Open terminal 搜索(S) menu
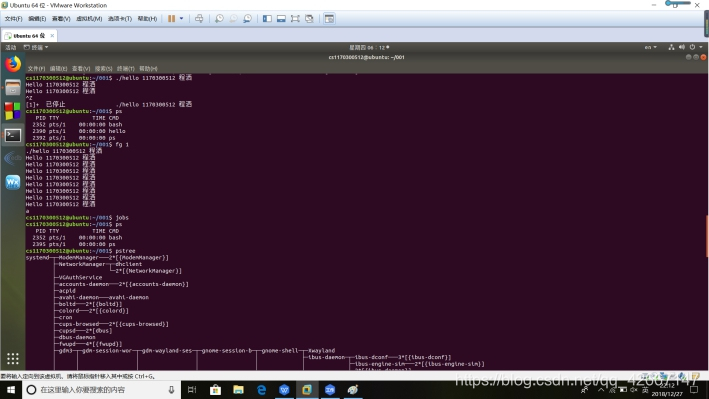709x399 pixels. tap(104, 68)
